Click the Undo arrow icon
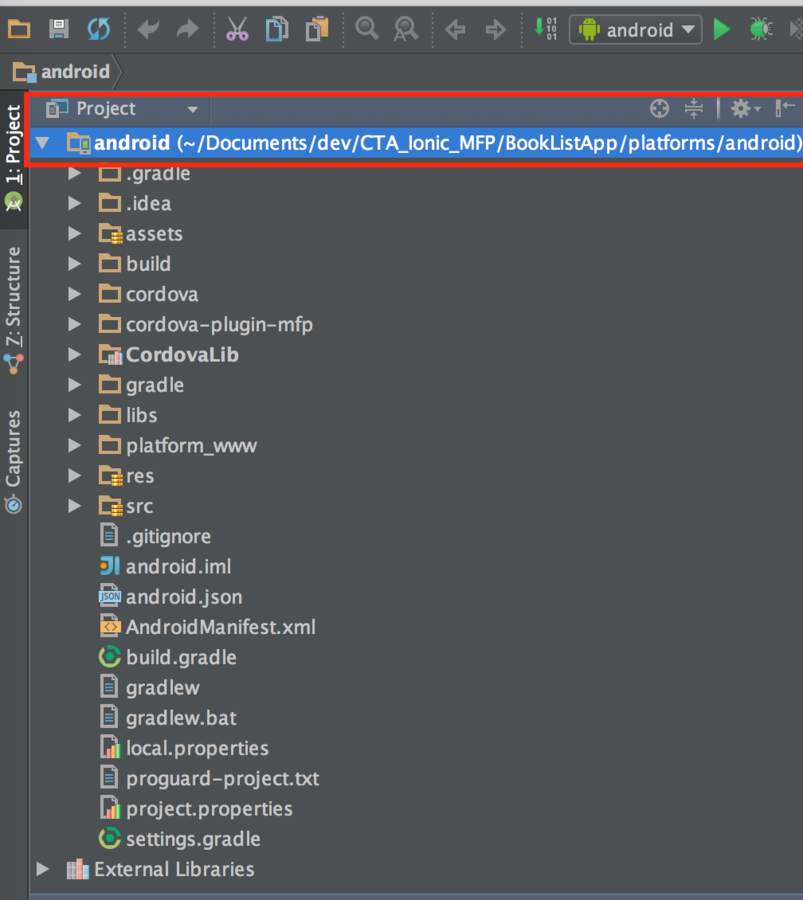Viewport: 803px width, 900px height. coord(148,29)
